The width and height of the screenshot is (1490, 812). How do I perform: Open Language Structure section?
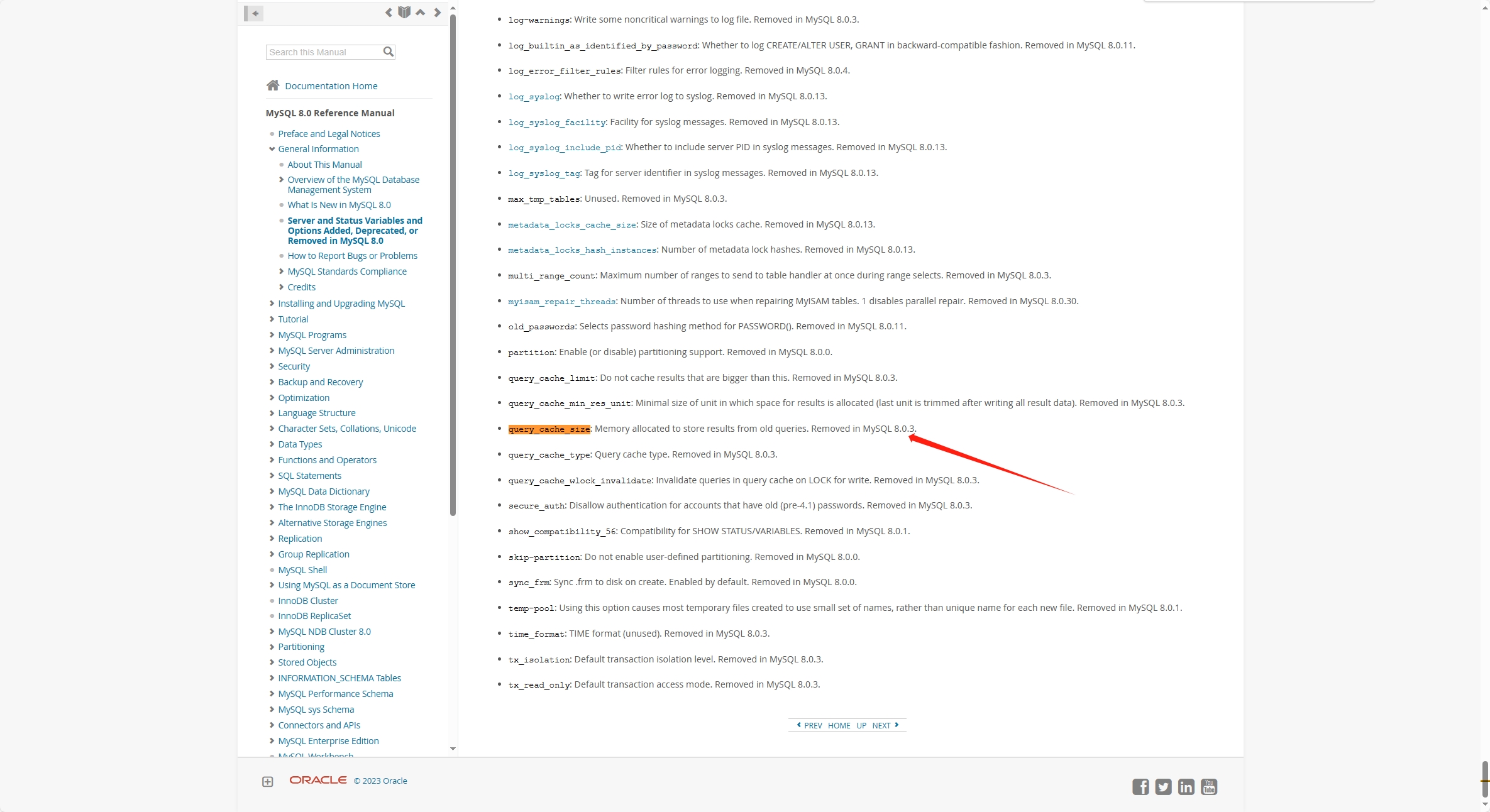pos(317,413)
